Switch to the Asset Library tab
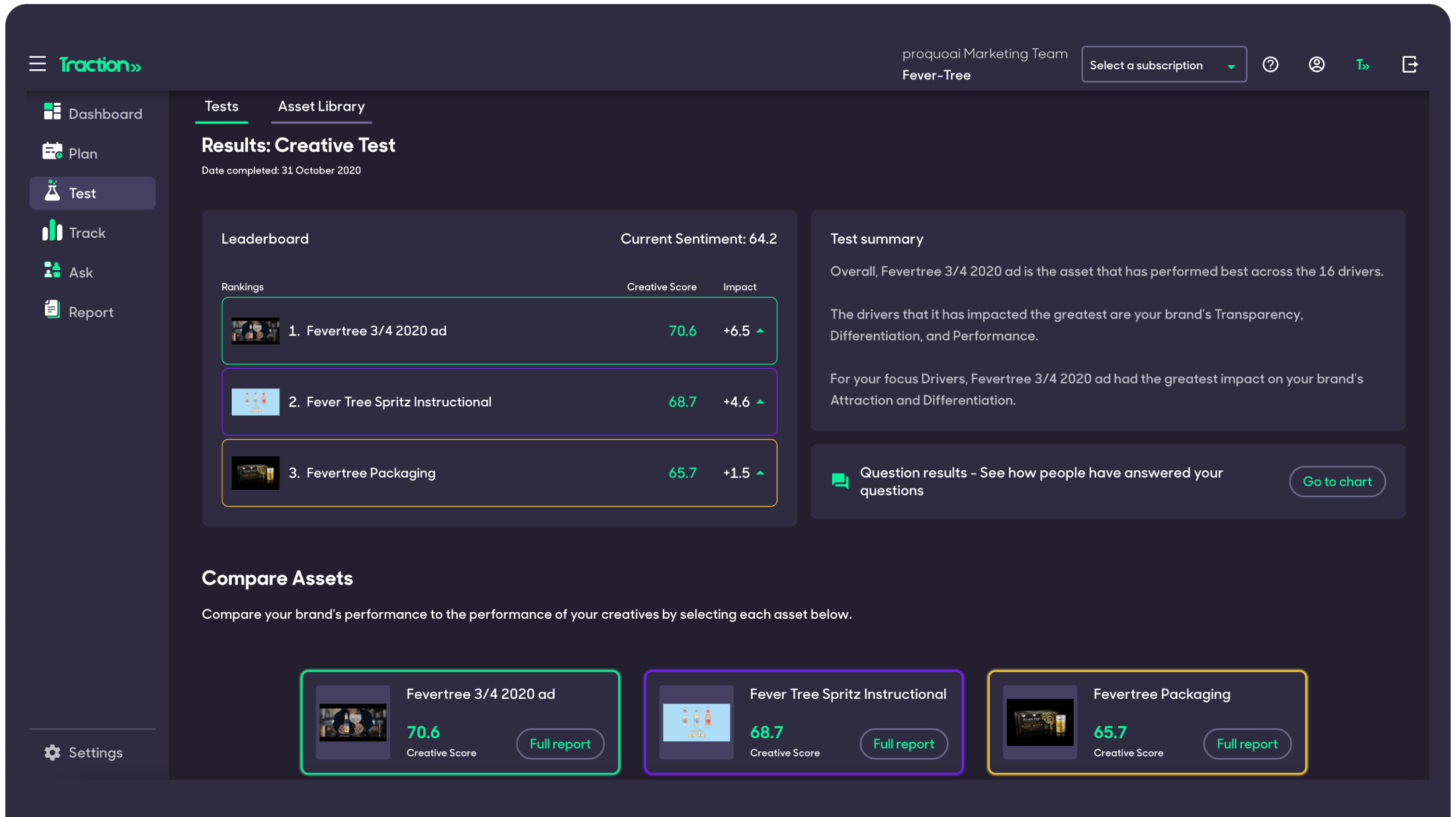The image size is (1456, 817). [x=322, y=107]
